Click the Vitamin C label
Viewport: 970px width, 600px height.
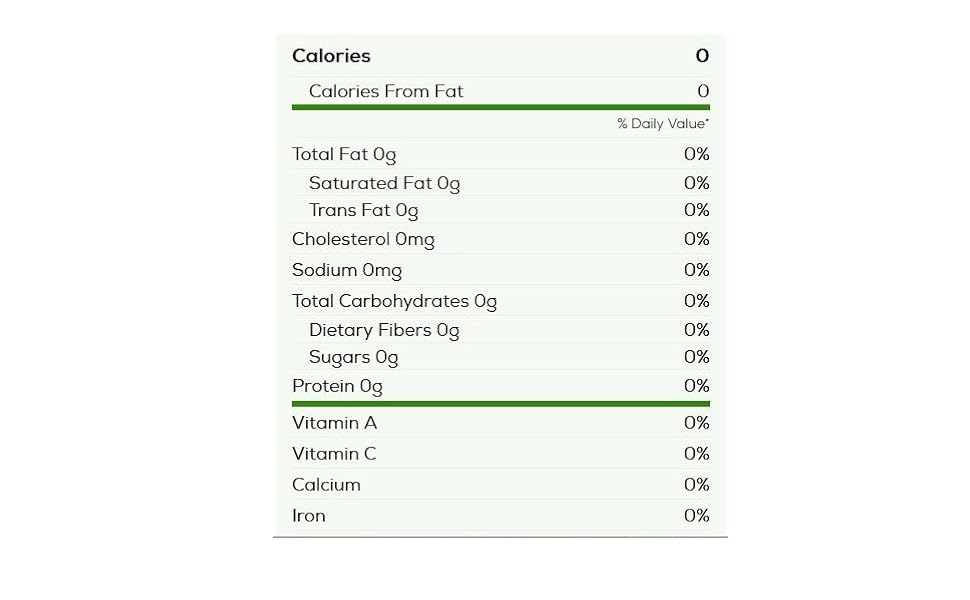coord(334,454)
